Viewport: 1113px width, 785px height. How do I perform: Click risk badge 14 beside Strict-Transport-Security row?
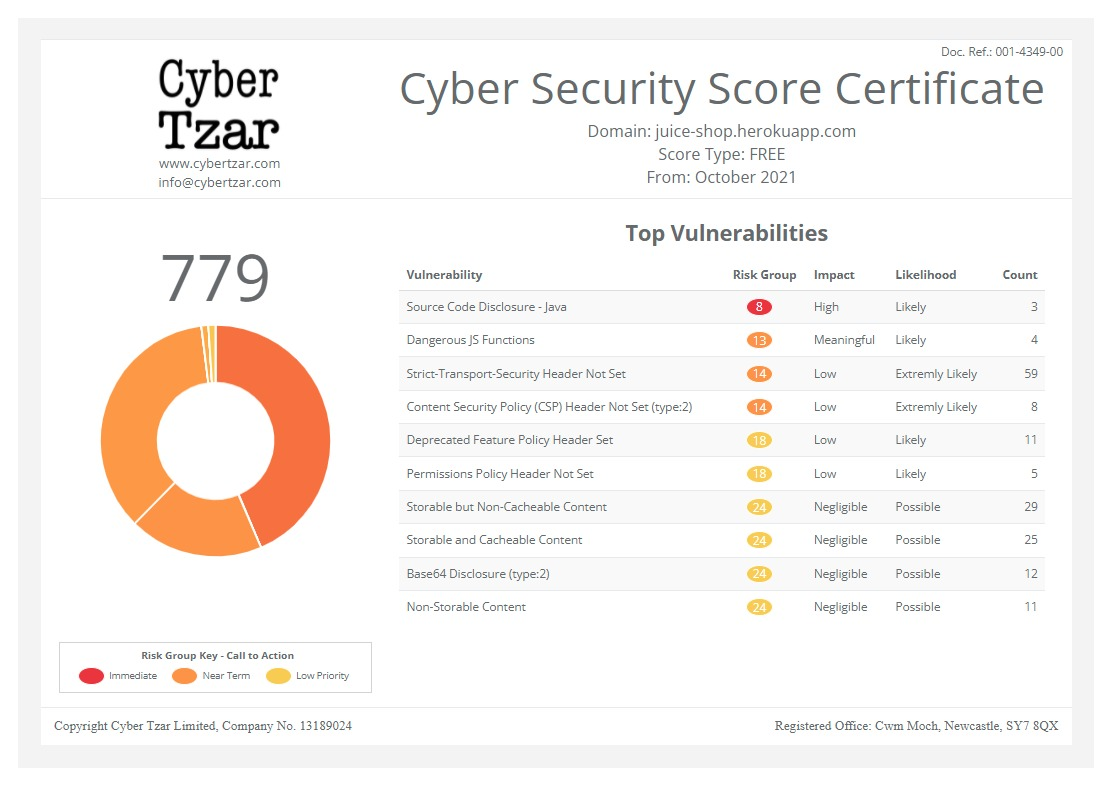(x=759, y=373)
